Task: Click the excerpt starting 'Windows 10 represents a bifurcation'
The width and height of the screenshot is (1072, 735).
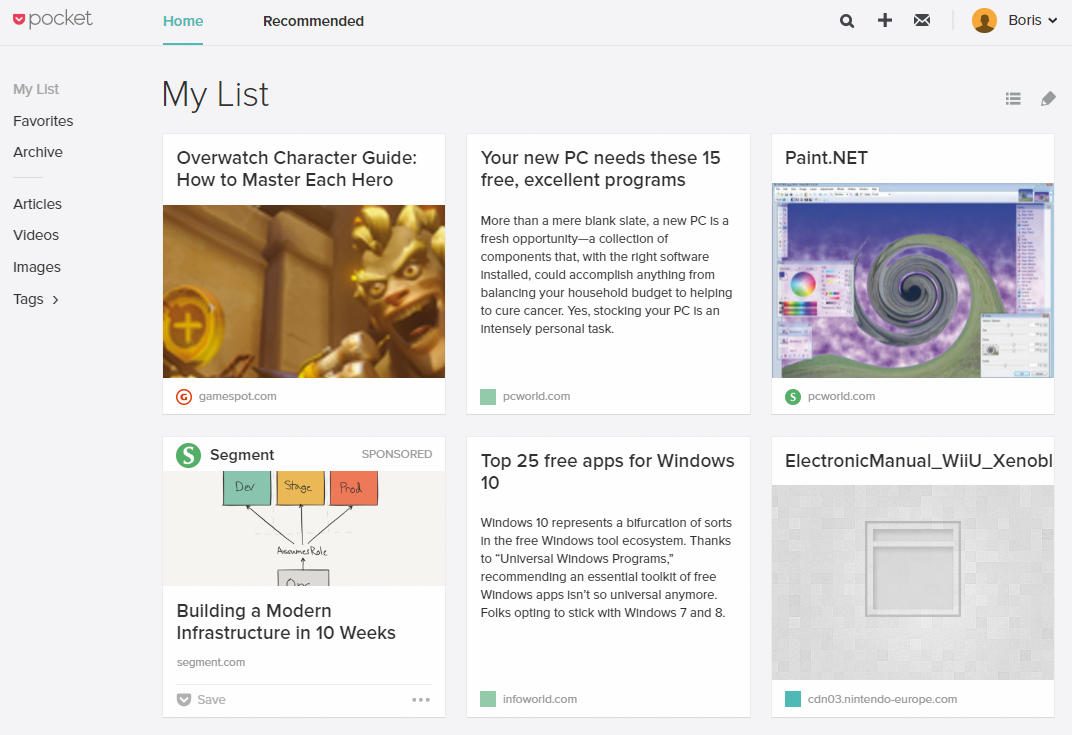Action: (606, 567)
